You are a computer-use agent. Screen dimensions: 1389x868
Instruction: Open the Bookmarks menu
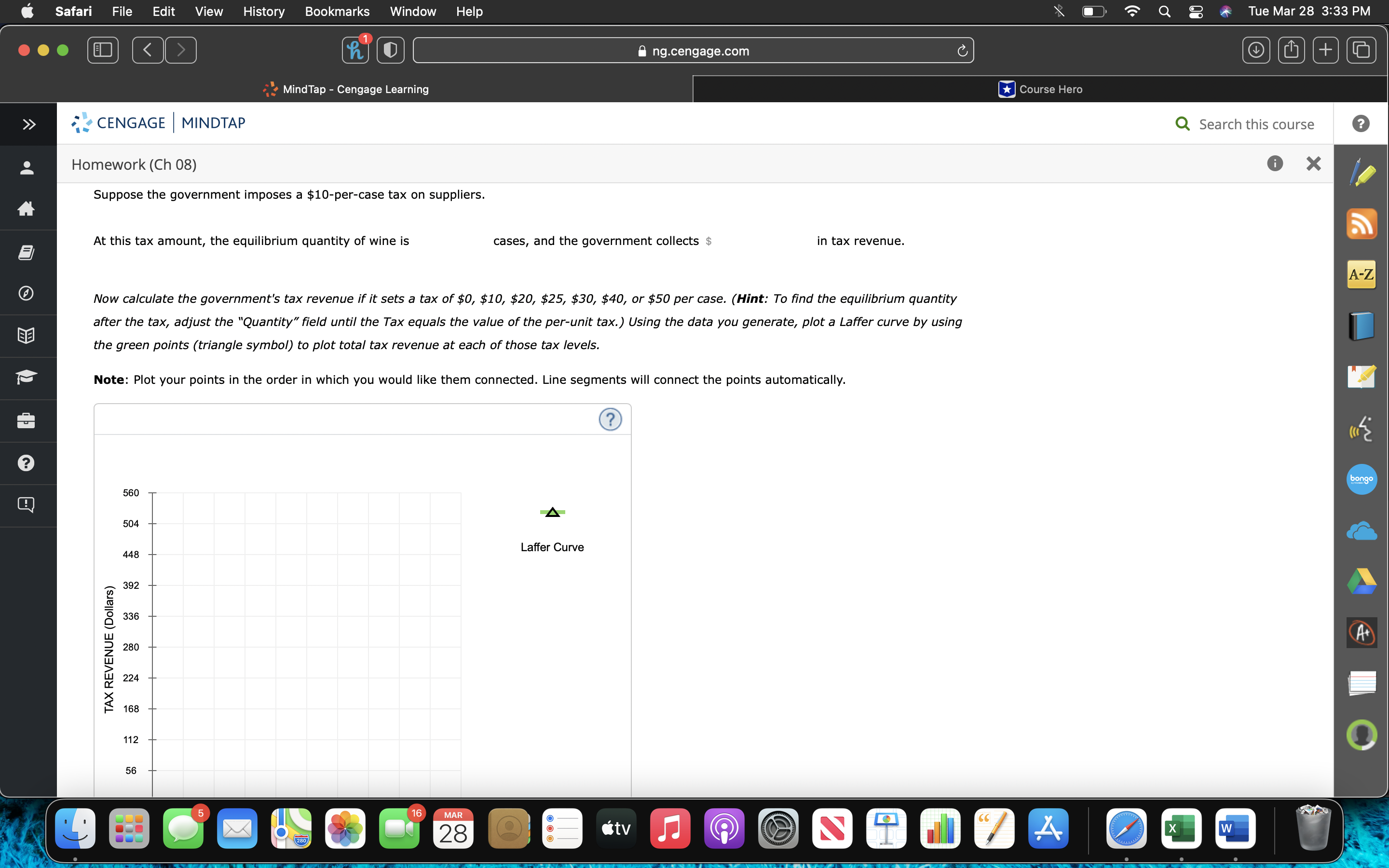337,12
